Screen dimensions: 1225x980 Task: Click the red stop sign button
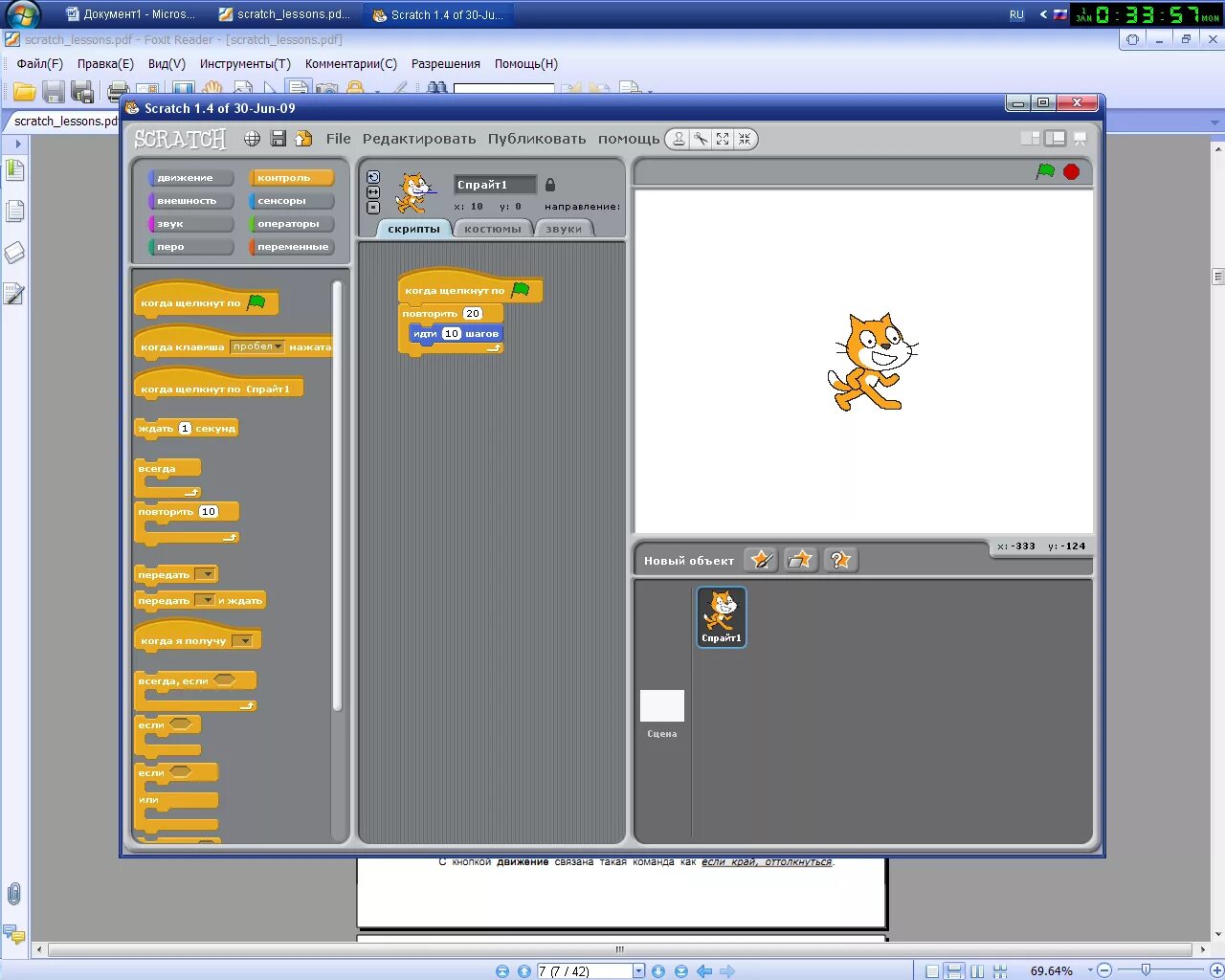pos(1071,171)
